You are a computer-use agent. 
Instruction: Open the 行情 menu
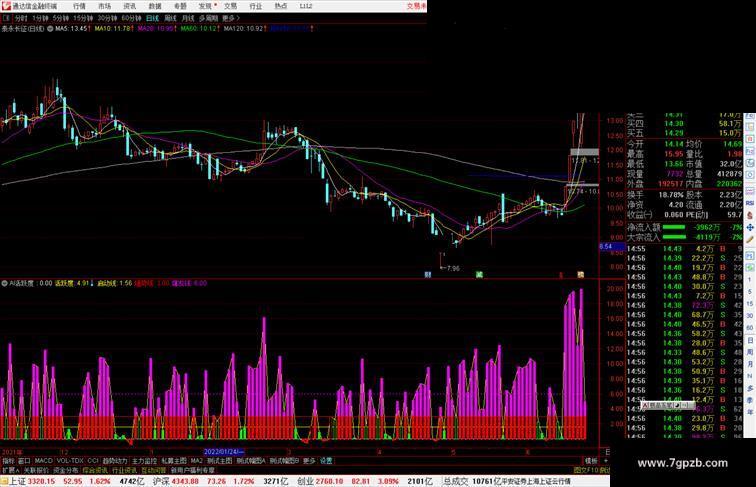tap(80, 6)
